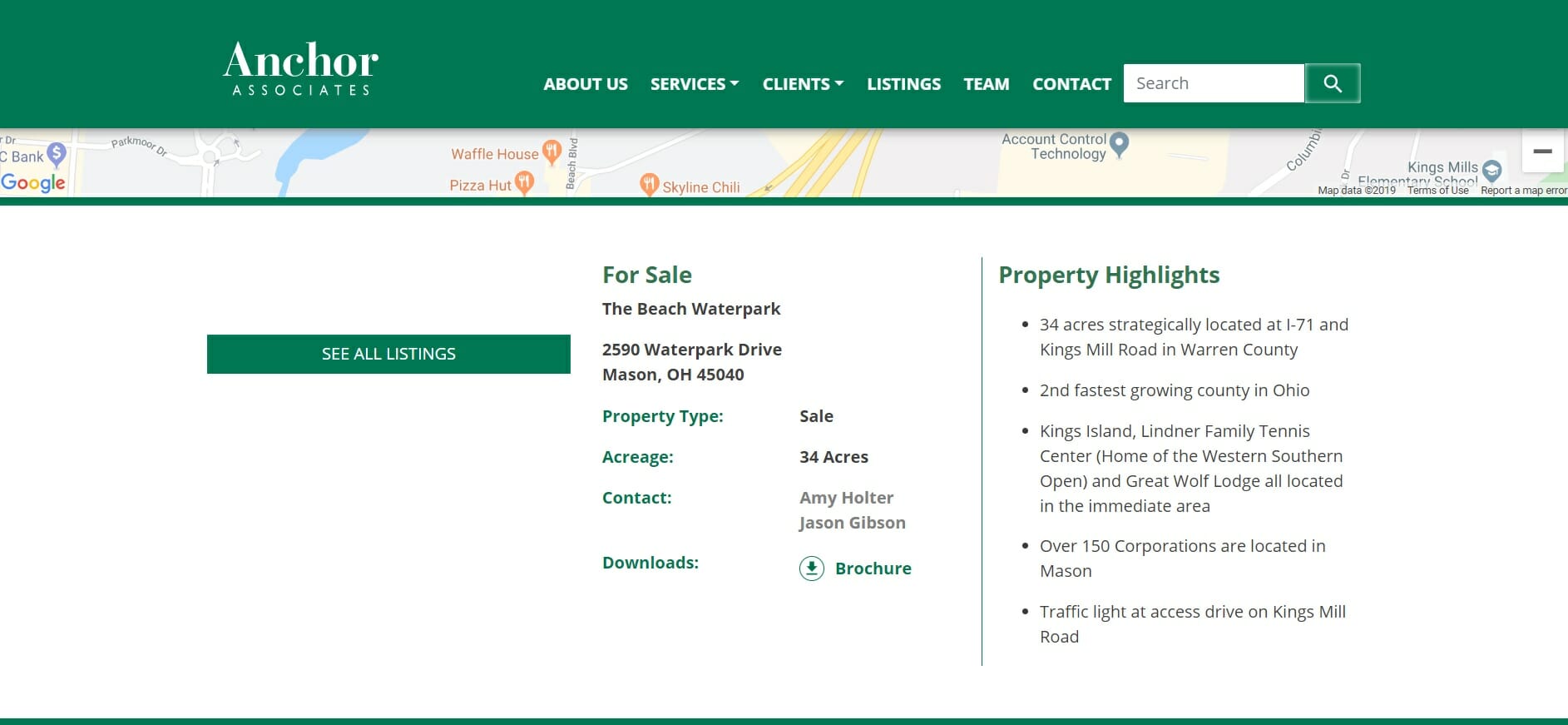This screenshot has width=1568, height=725.
Task: Navigate to the Contact page
Action: point(1071,84)
